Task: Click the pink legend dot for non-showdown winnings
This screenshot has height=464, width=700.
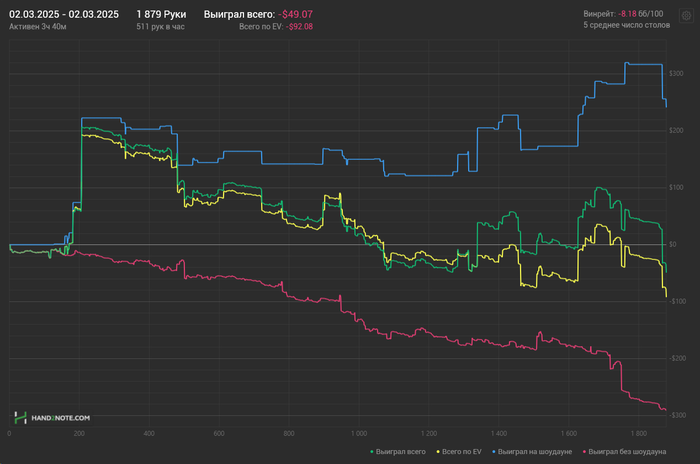Action: pyautogui.click(x=584, y=452)
